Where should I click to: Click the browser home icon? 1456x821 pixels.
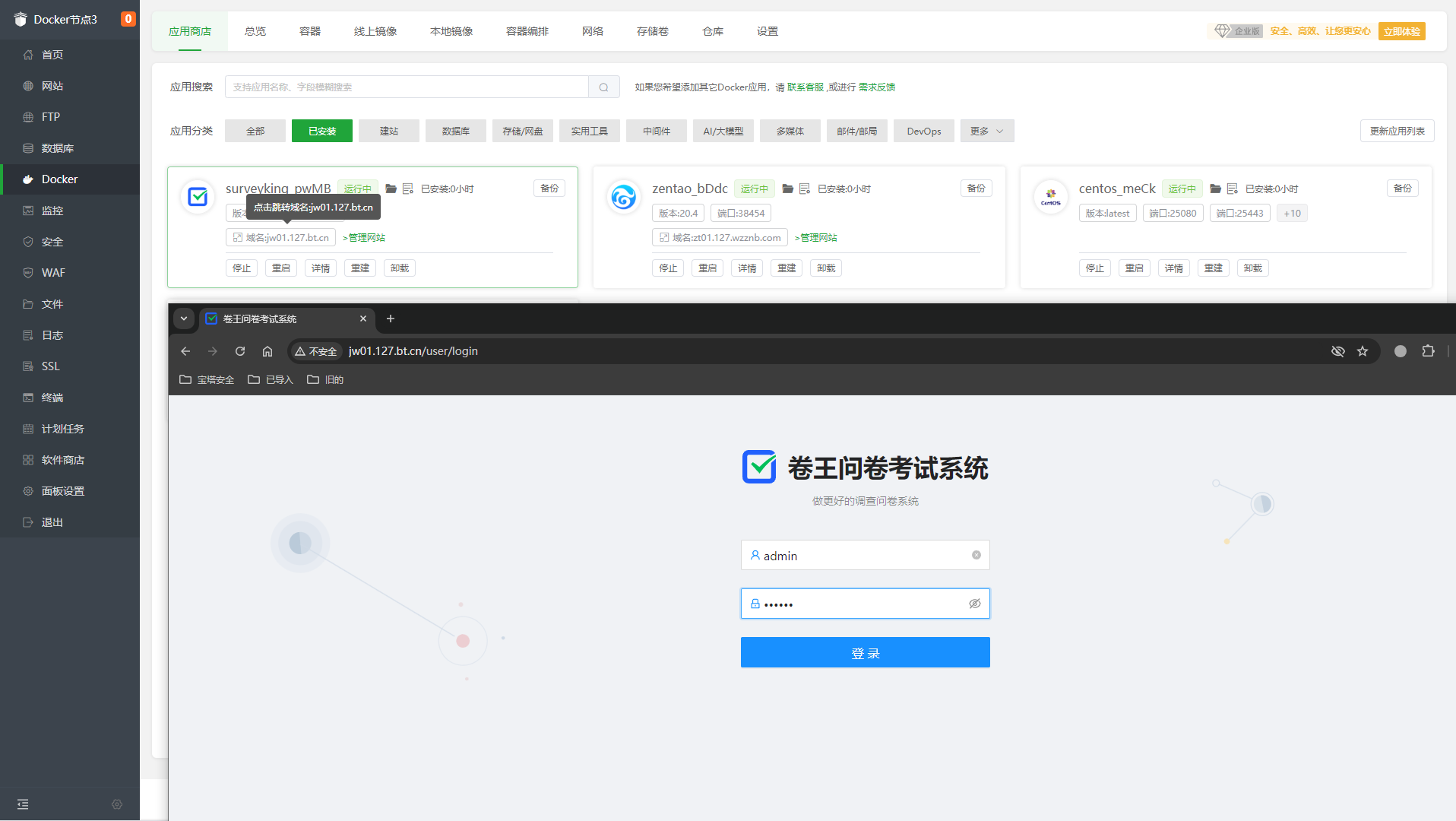267,351
